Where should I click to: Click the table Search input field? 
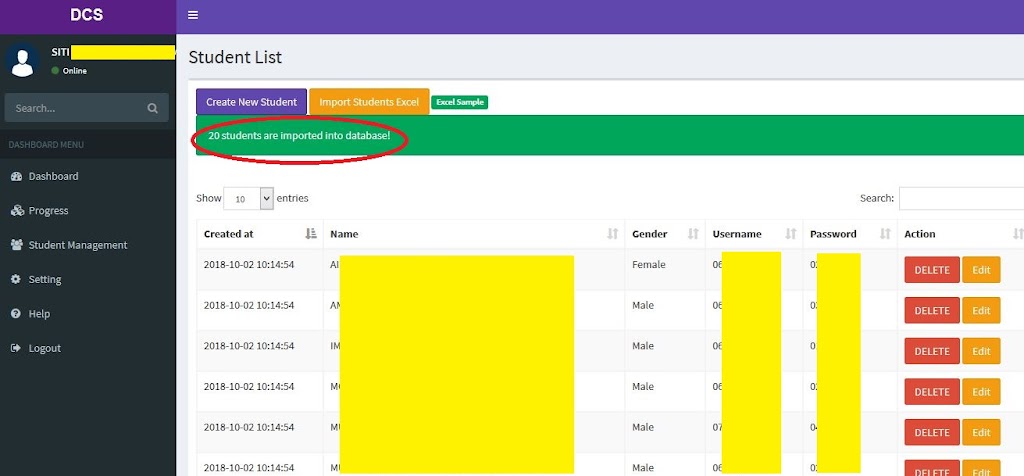pos(960,198)
